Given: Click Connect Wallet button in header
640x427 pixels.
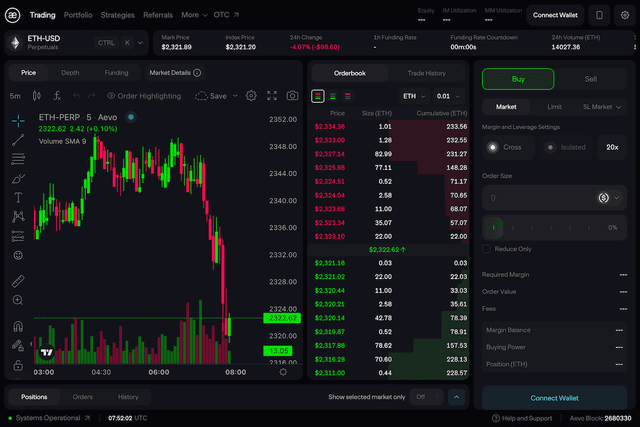Looking at the screenshot, I should [555, 15].
